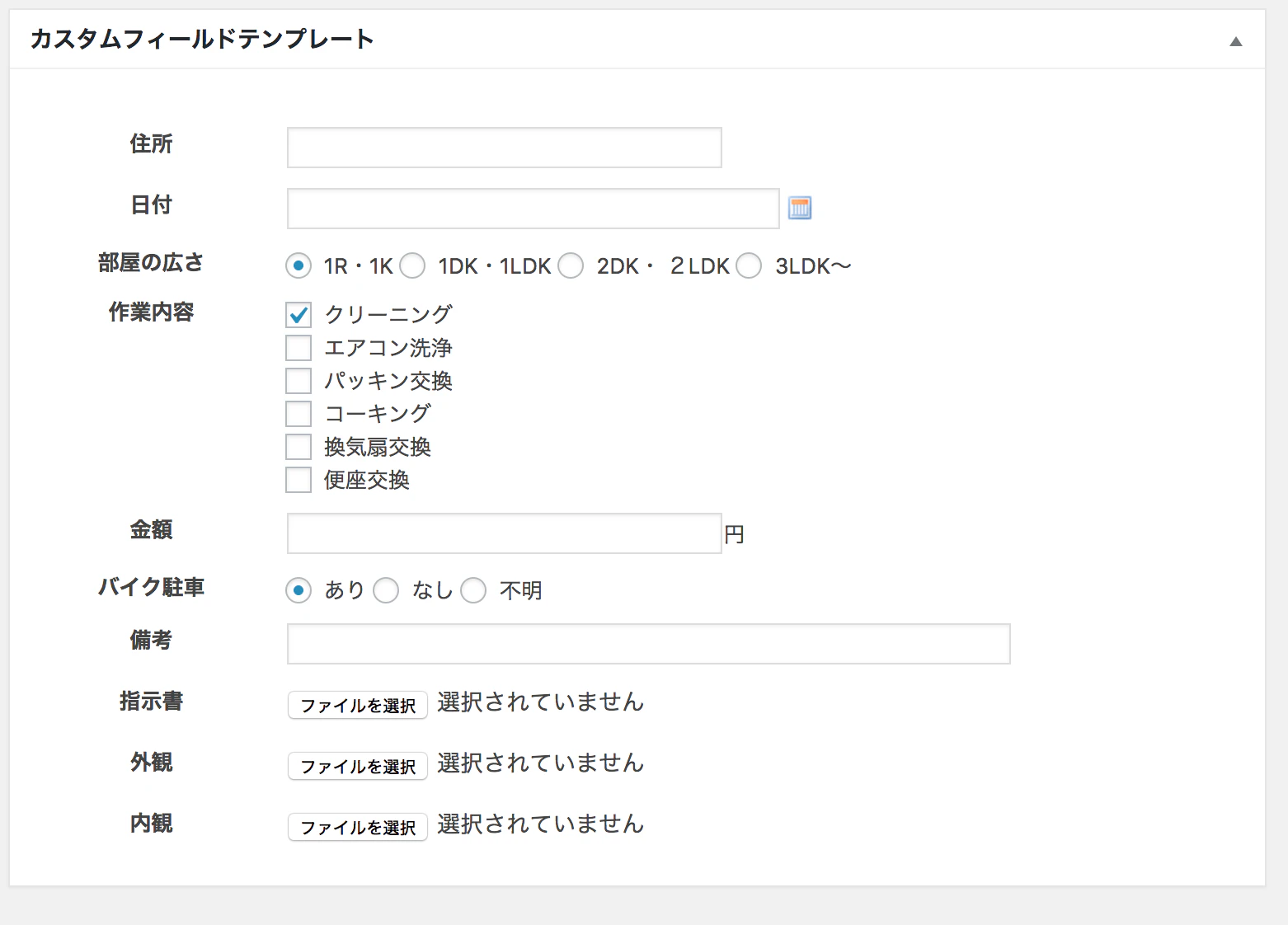Click the 選択されていません status next to 指示書
The height and width of the screenshot is (925, 1288).
point(541,702)
